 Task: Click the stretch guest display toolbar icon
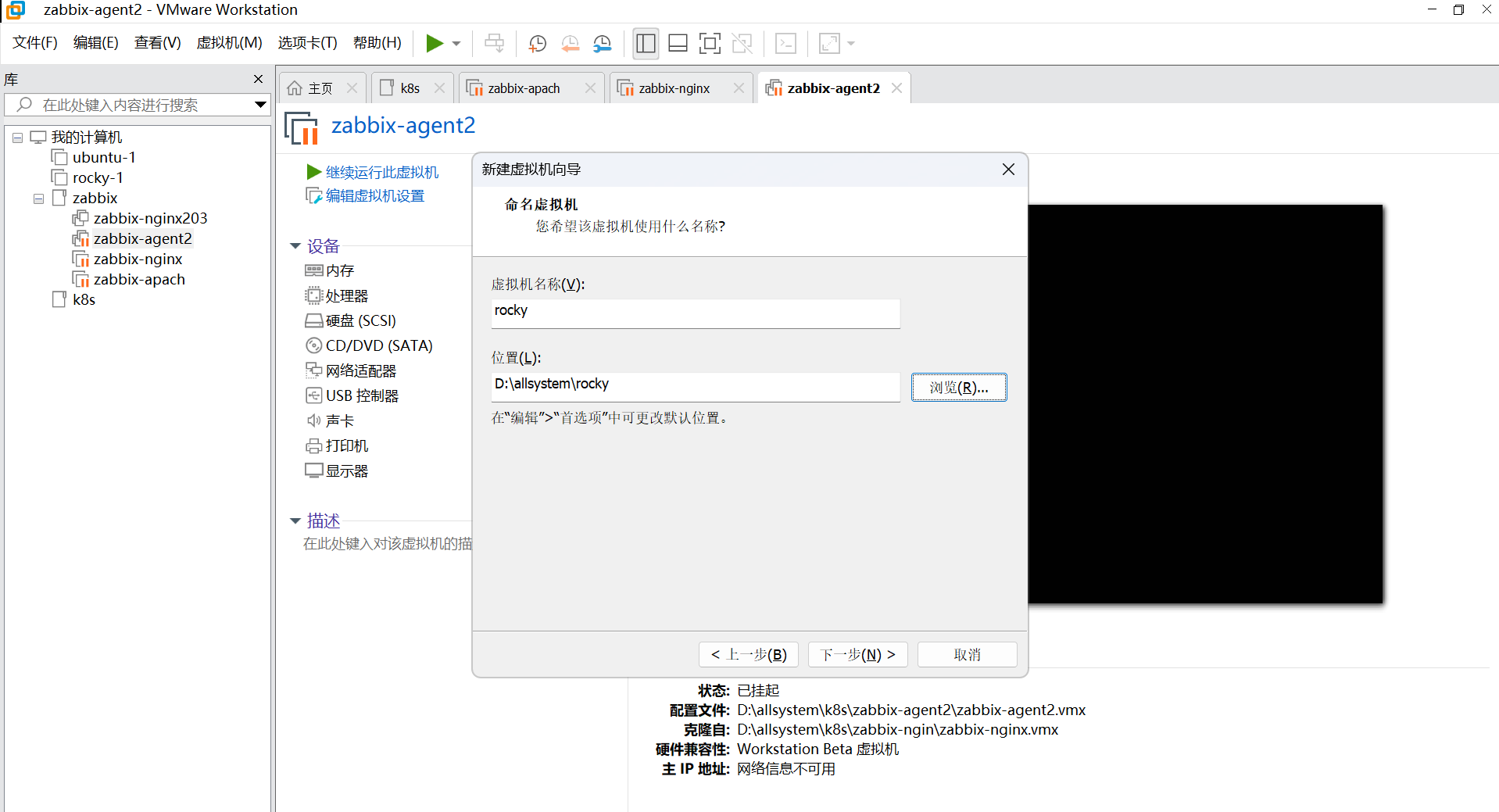coord(829,44)
